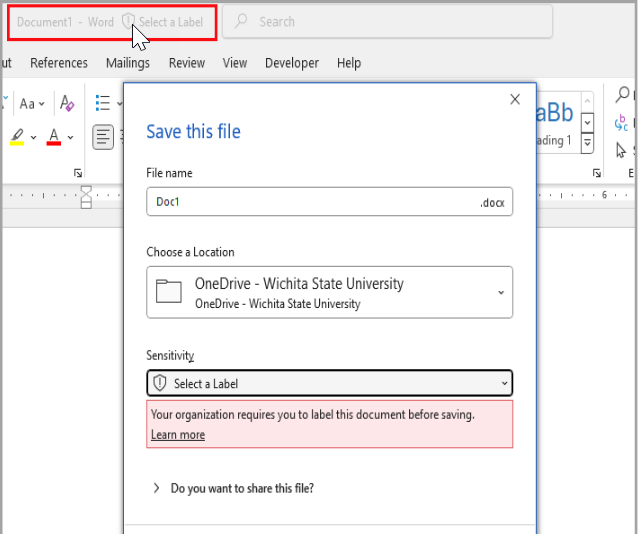The image size is (638, 534).
Task: Open bullet library dropdown arrow
Action: click(119, 103)
